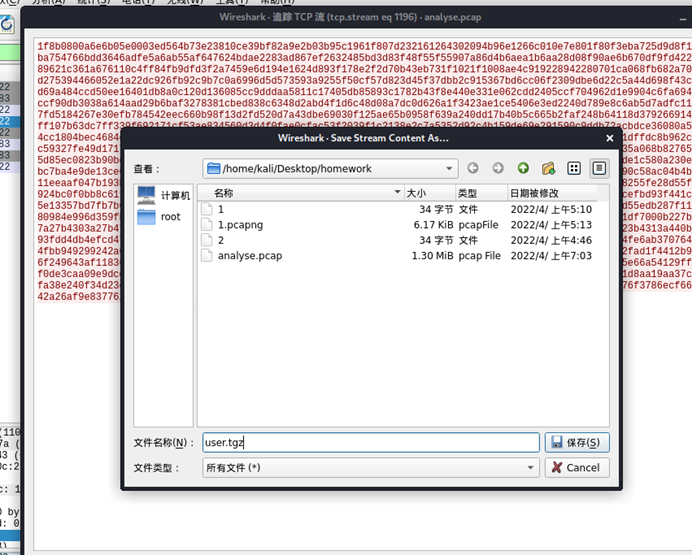This screenshot has width=692, height=555.
Task: Sort by 大小 column header
Action: point(430,193)
